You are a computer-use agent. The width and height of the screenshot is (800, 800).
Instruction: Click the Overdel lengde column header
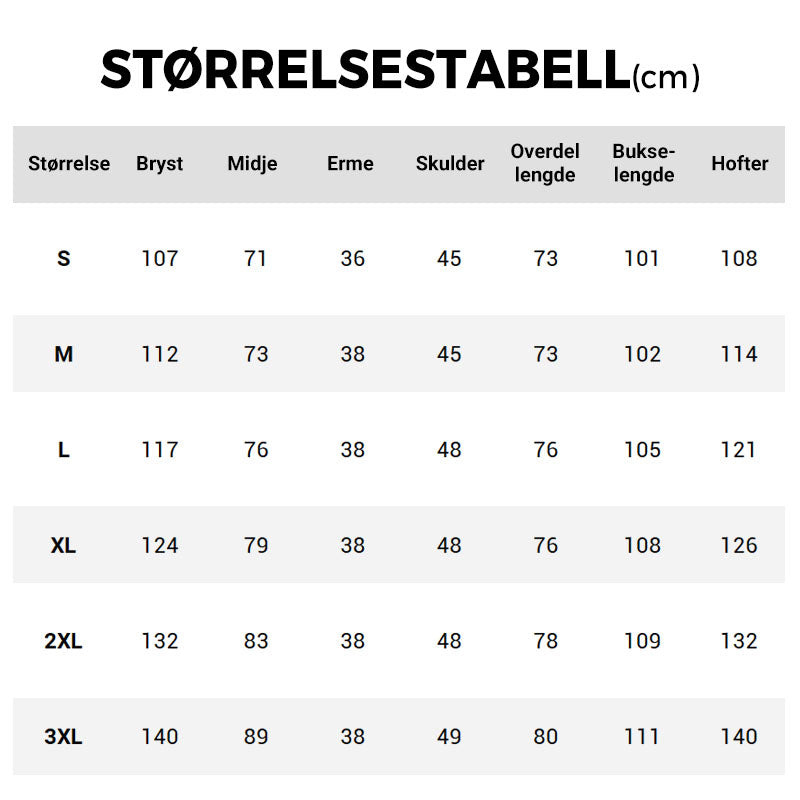(x=545, y=163)
